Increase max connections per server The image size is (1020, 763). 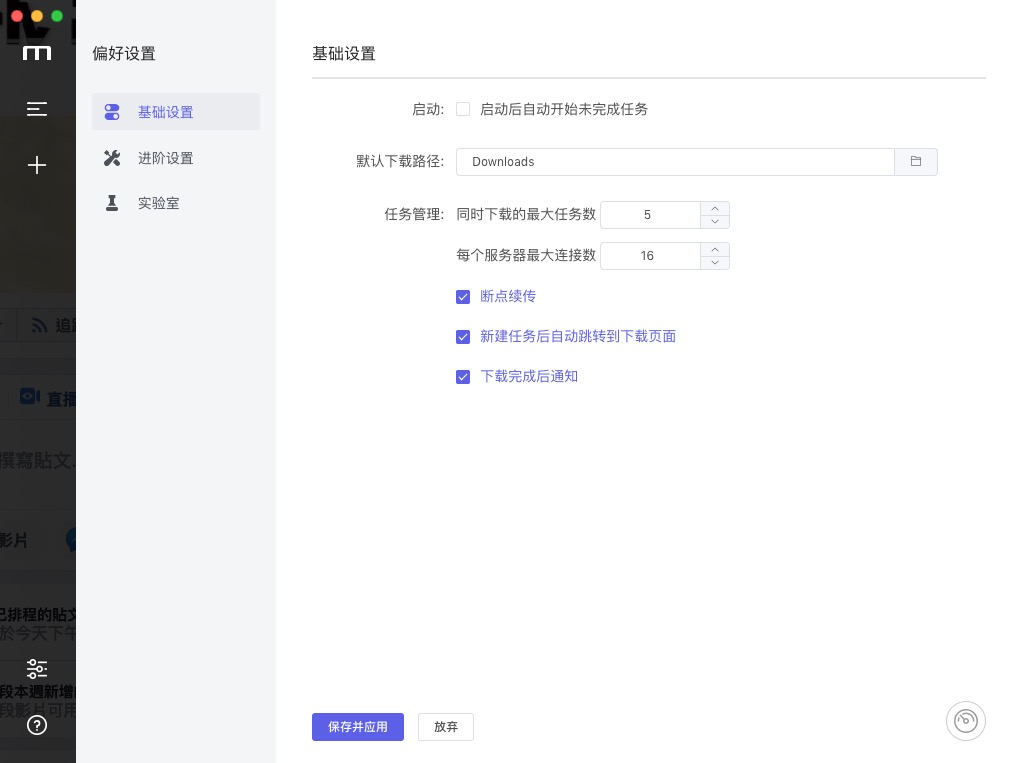point(715,249)
